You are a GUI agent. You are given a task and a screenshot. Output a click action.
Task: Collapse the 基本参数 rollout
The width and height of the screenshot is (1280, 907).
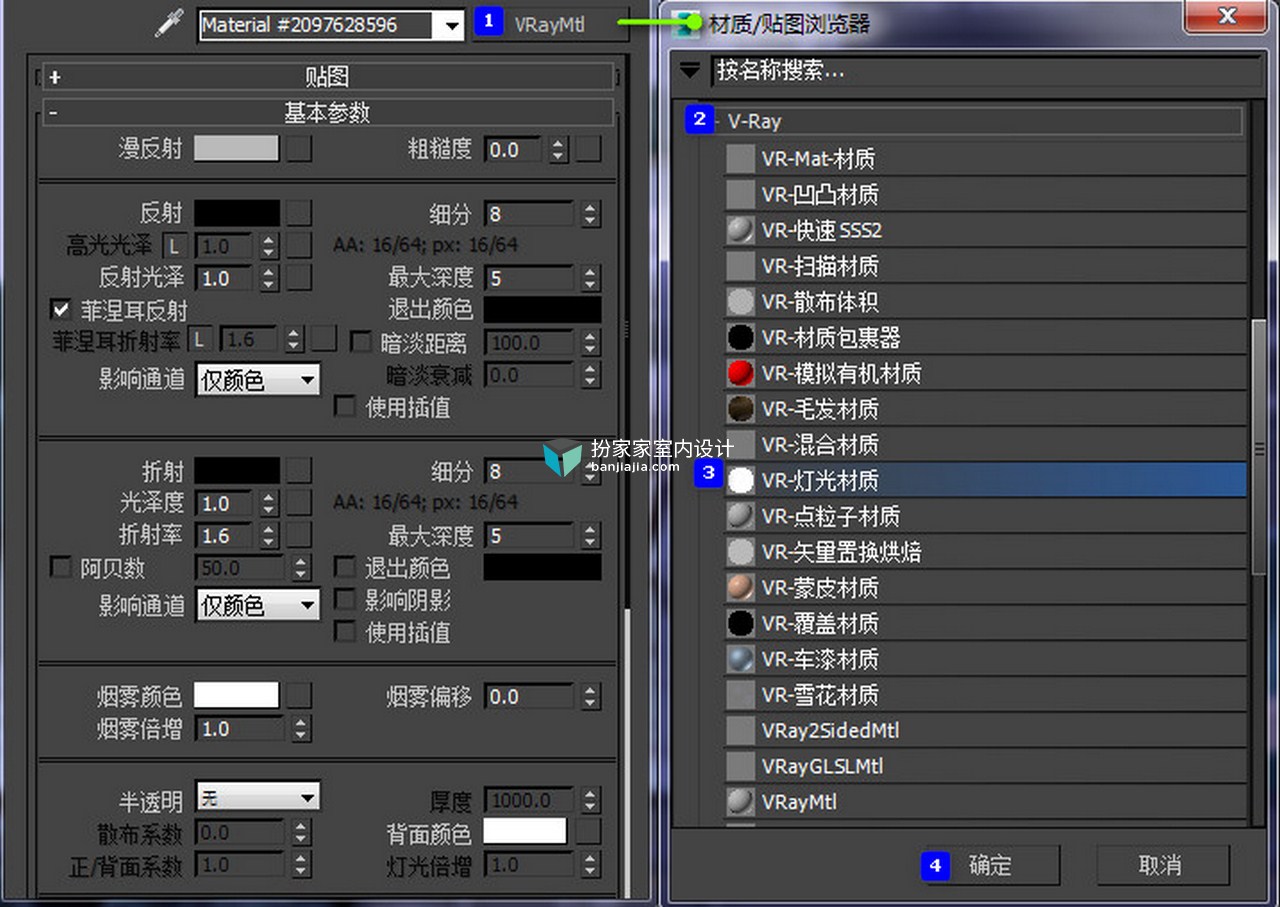327,113
